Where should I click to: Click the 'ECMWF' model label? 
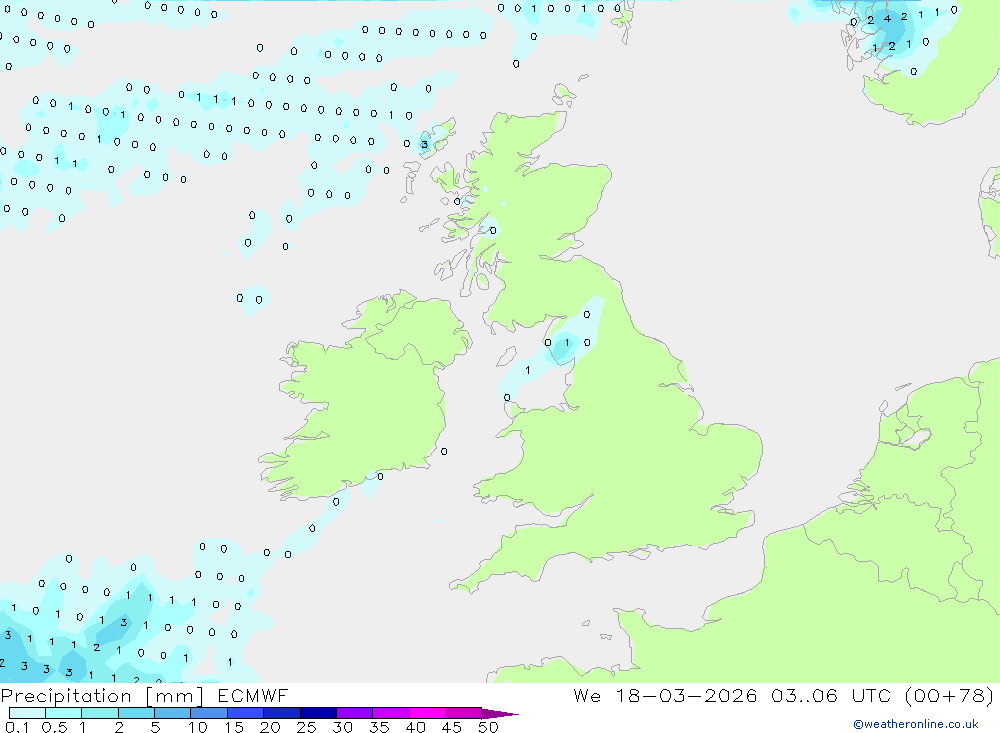pyautogui.click(x=253, y=696)
